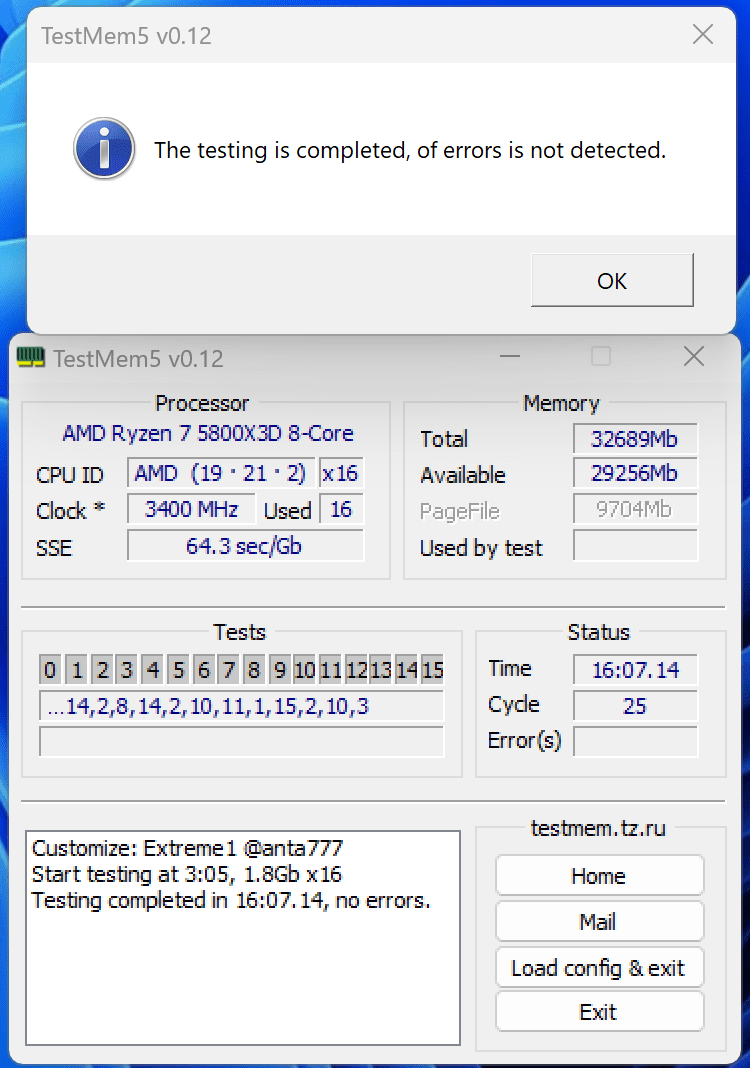
Task: Click Load config & exit
Action: (599, 967)
